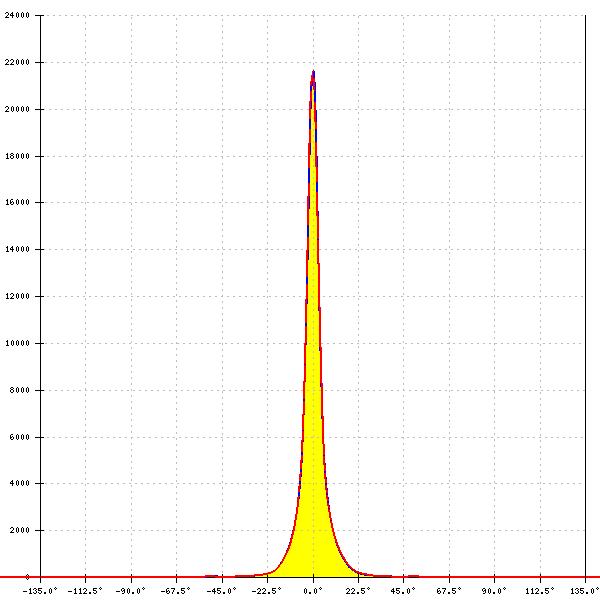The height and width of the screenshot is (600, 600).
Task: Click the 24000 y-axis label
Action: (17, 15)
